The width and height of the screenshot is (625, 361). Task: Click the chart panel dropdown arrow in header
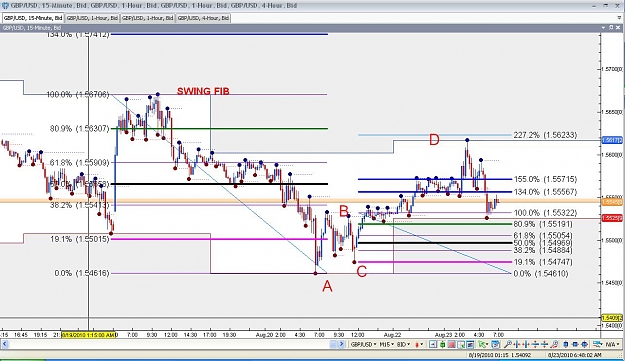point(604,27)
